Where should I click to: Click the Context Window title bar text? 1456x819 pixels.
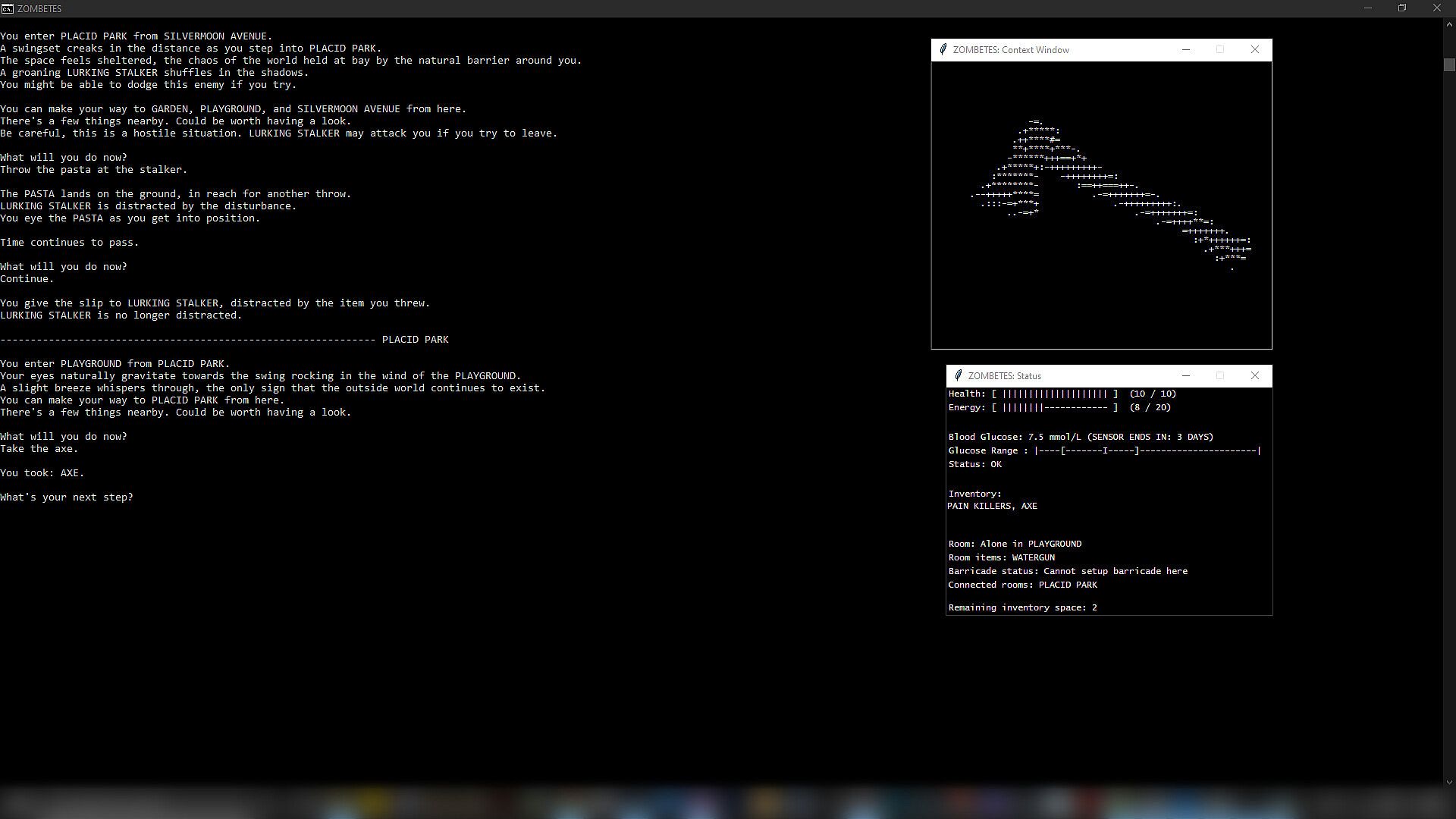[1011, 50]
